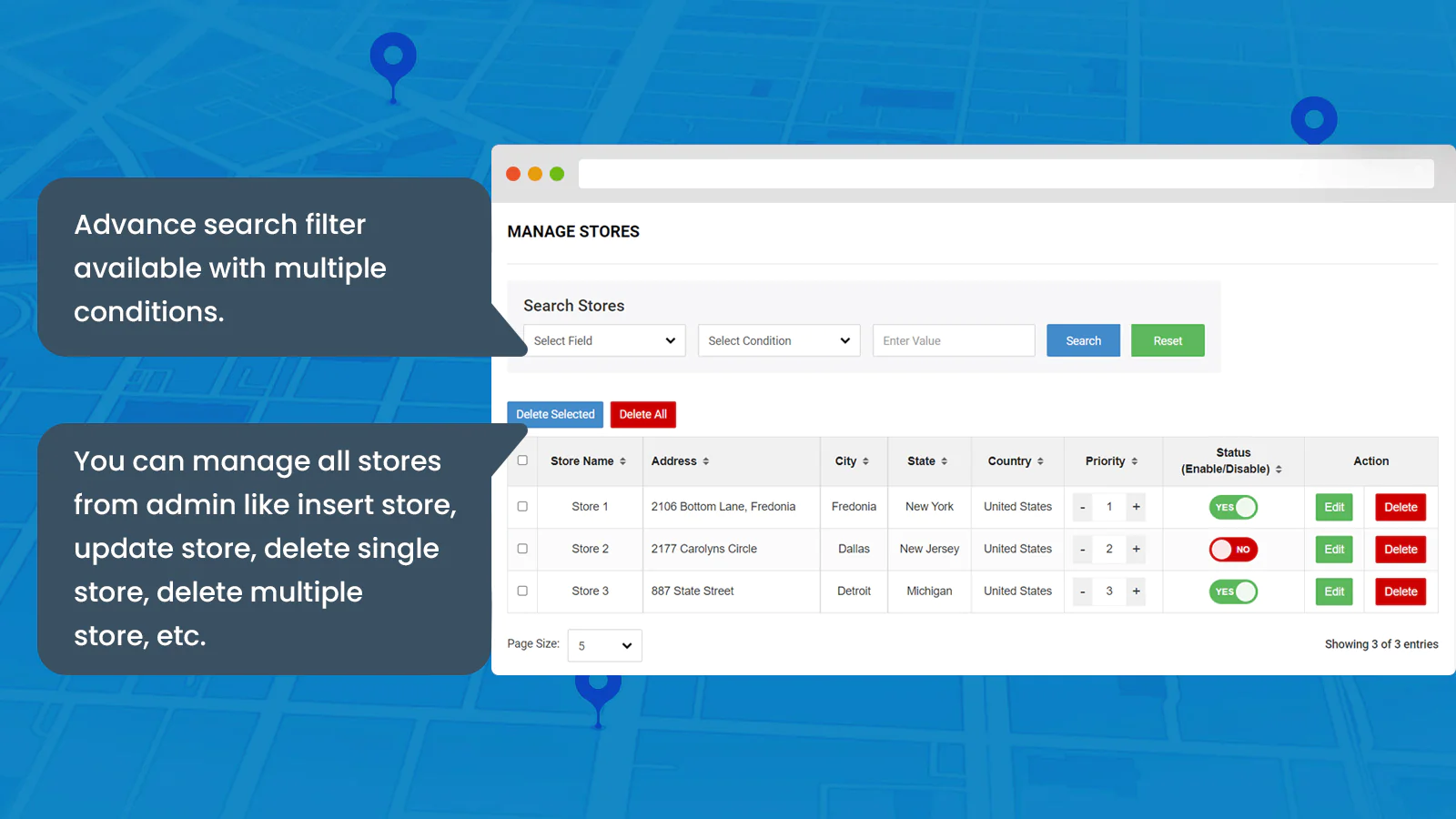This screenshot has width=1456, height=819.
Task: Increase priority for Store 1
Action: click(x=1136, y=508)
